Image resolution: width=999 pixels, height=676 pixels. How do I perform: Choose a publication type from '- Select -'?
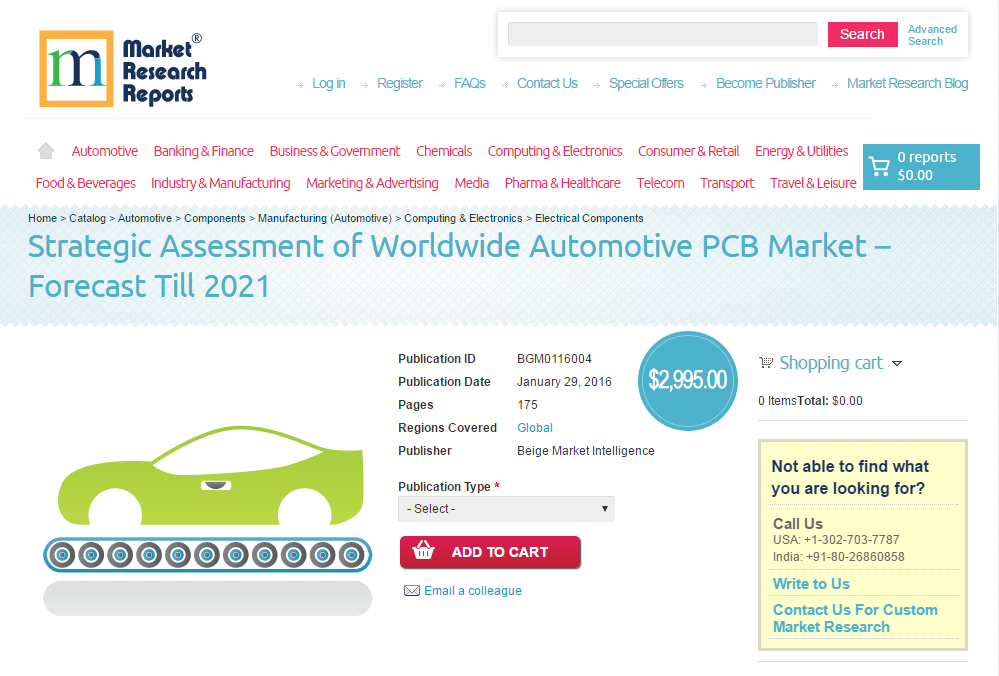tap(505, 509)
